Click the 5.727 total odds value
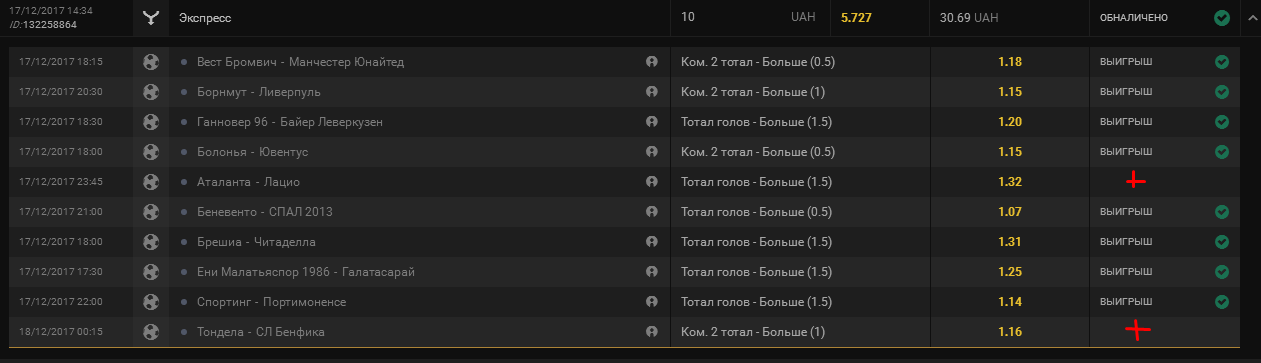 point(857,18)
